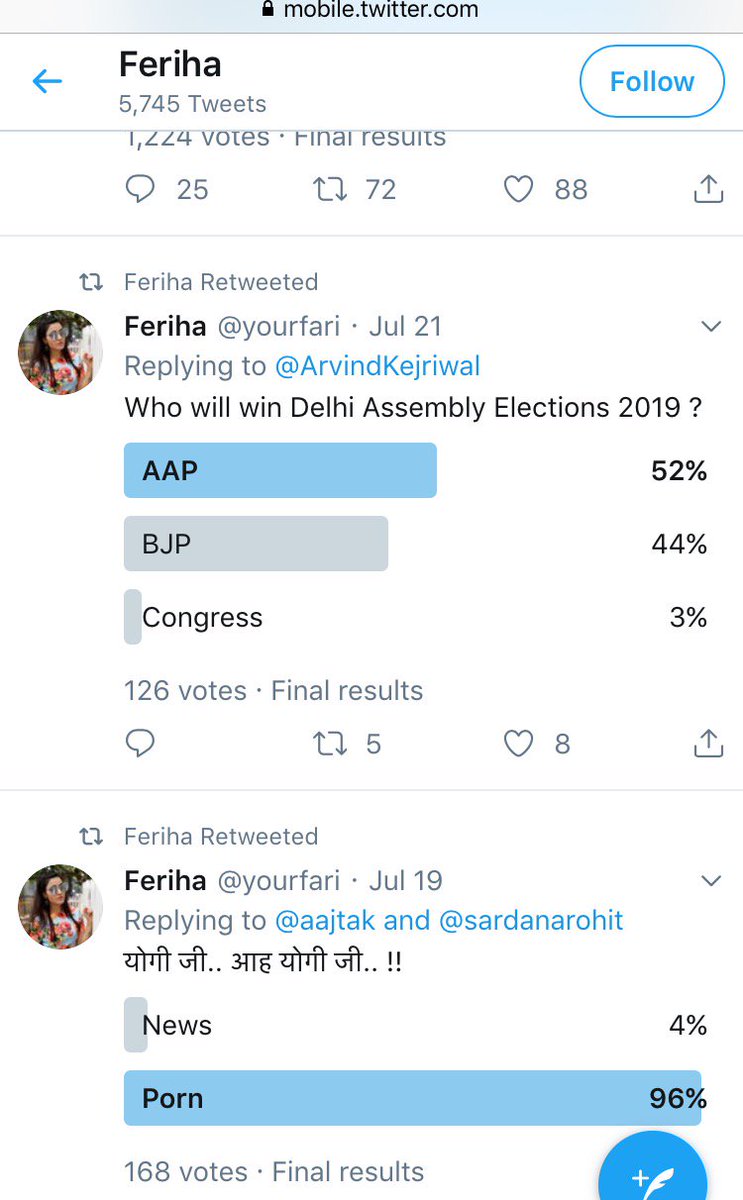This screenshot has width=743, height=1200.
Task: Retweet the tweet with 72 retweets
Action: click(x=328, y=189)
